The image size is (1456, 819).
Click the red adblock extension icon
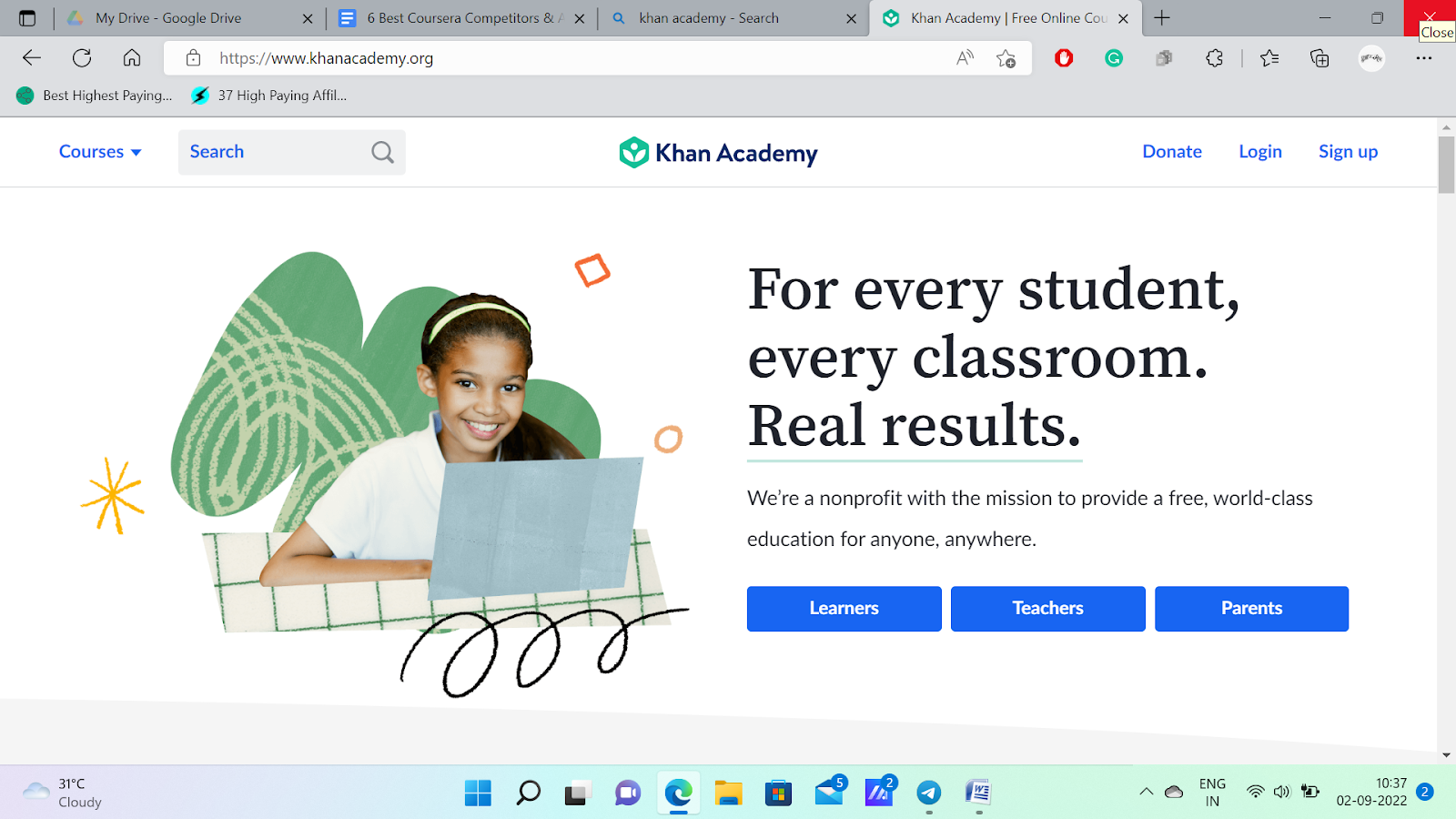1064,58
